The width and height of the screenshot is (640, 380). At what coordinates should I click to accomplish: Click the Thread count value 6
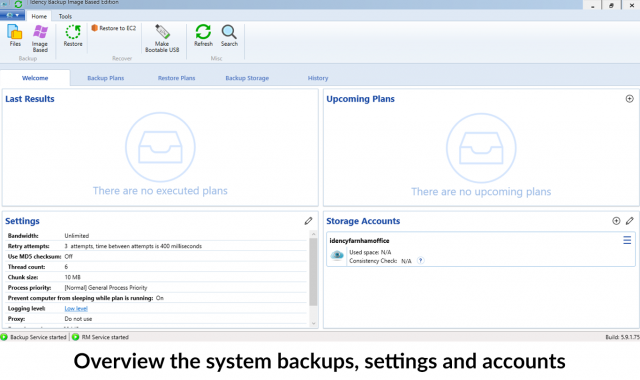[66, 267]
